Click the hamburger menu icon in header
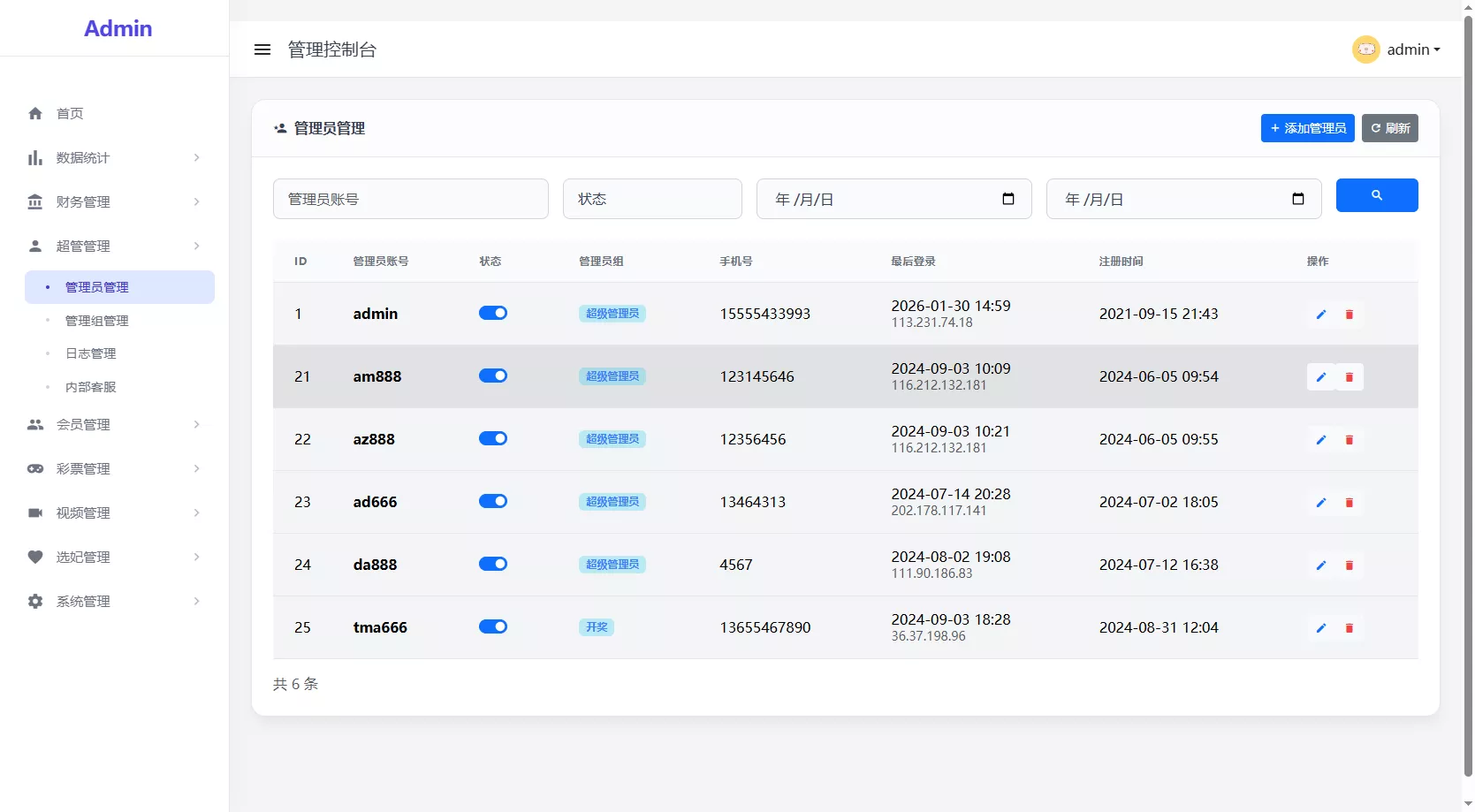The height and width of the screenshot is (812, 1475). (x=262, y=49)
